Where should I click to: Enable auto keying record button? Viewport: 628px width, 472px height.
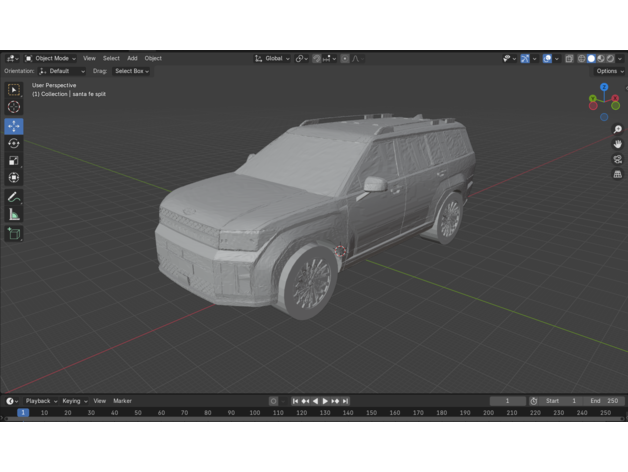point(274,401)
